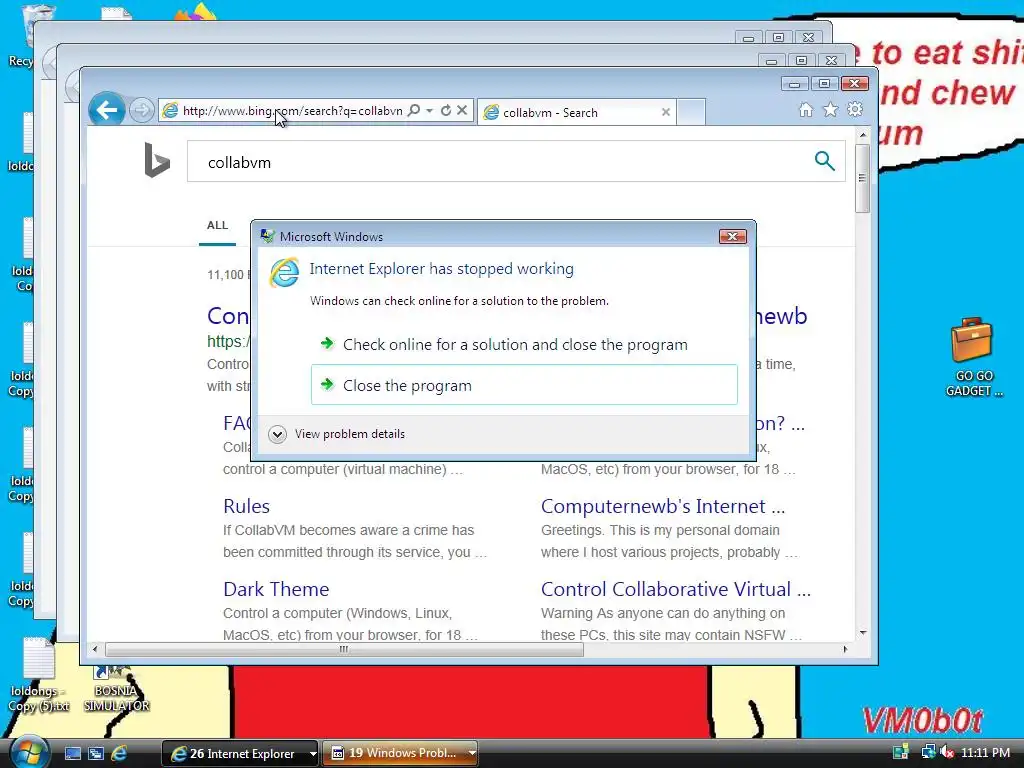Expand View problem details
Viewport: 1024px width, 768px height.
click(x=336, y=434)
